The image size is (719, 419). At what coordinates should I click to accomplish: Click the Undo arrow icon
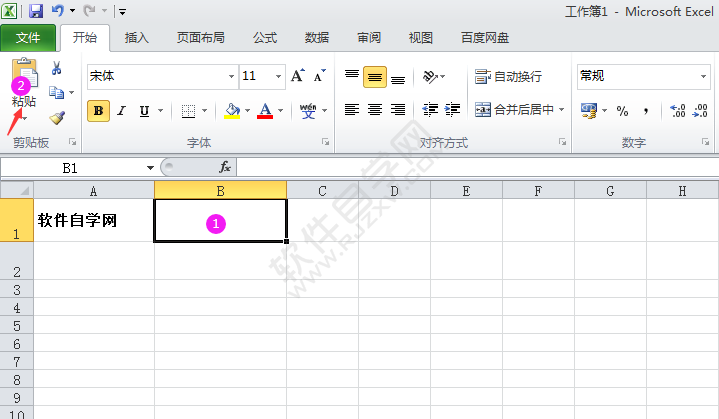[x=58, y=10]
